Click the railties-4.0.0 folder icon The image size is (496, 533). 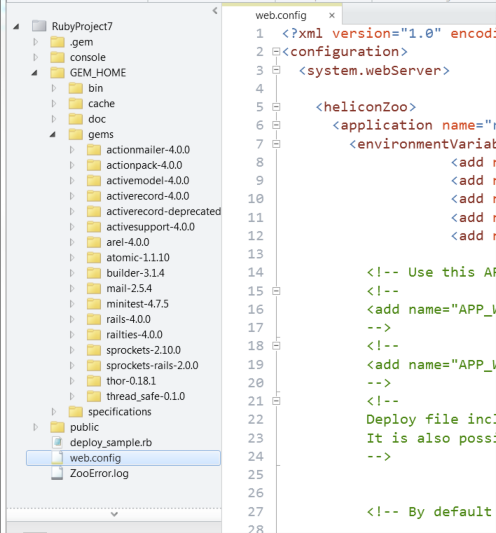94,334
